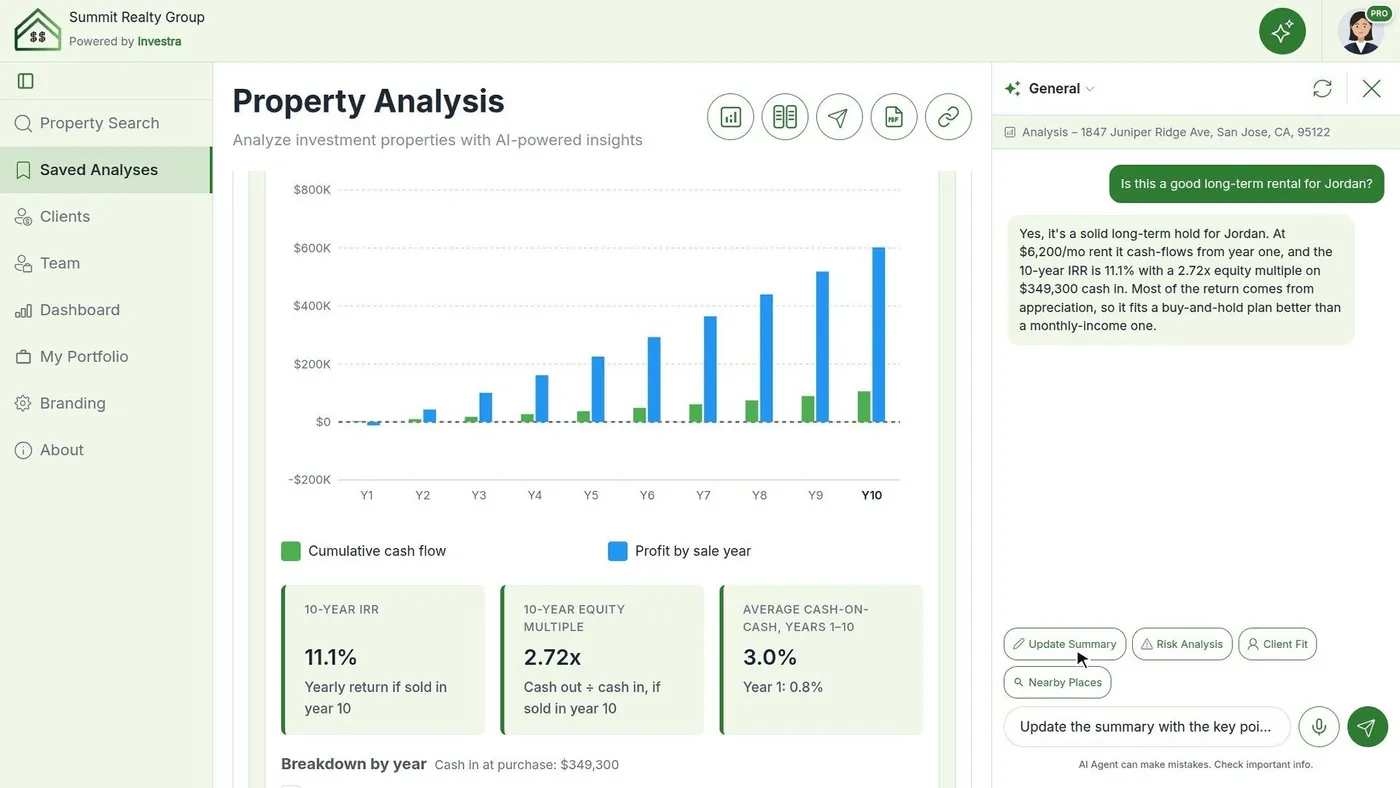1400x788 pixels.
Task: Click the document icon beside analysis address
Action: coord(1010,132)
